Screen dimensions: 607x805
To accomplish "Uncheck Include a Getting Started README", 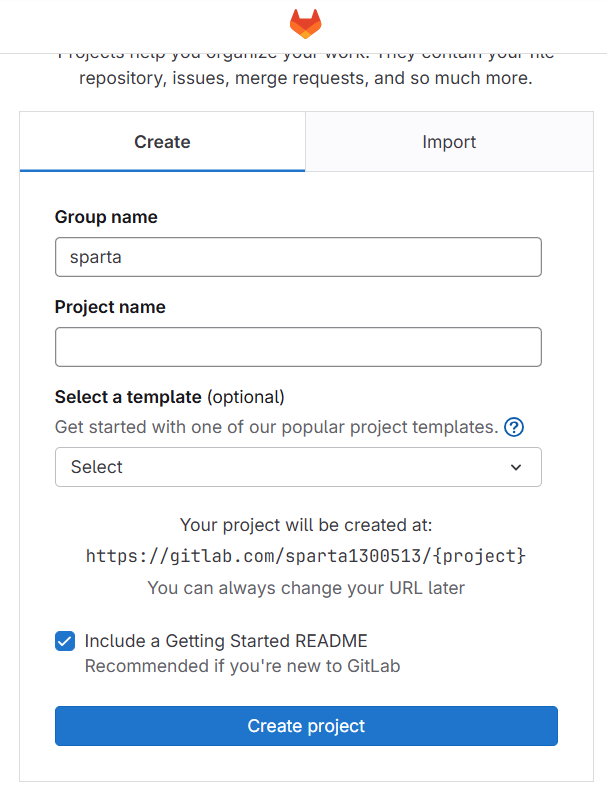I will click(65, 641).
